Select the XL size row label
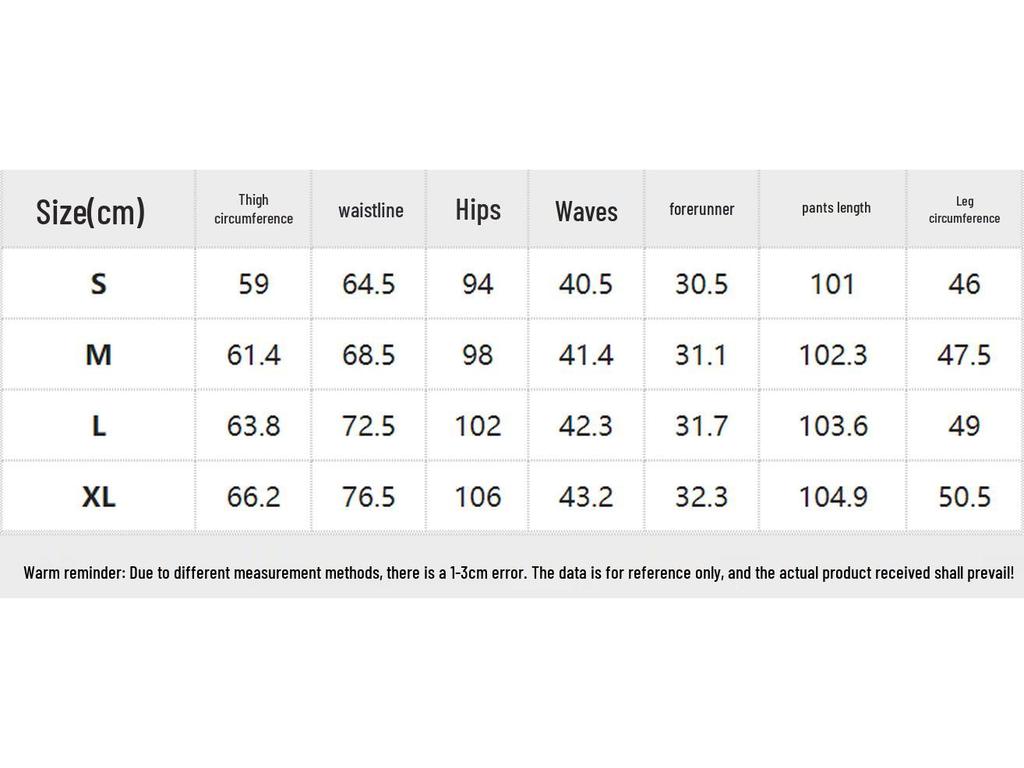This screenshot has width=1024, height=768. (x=98, y=496)
